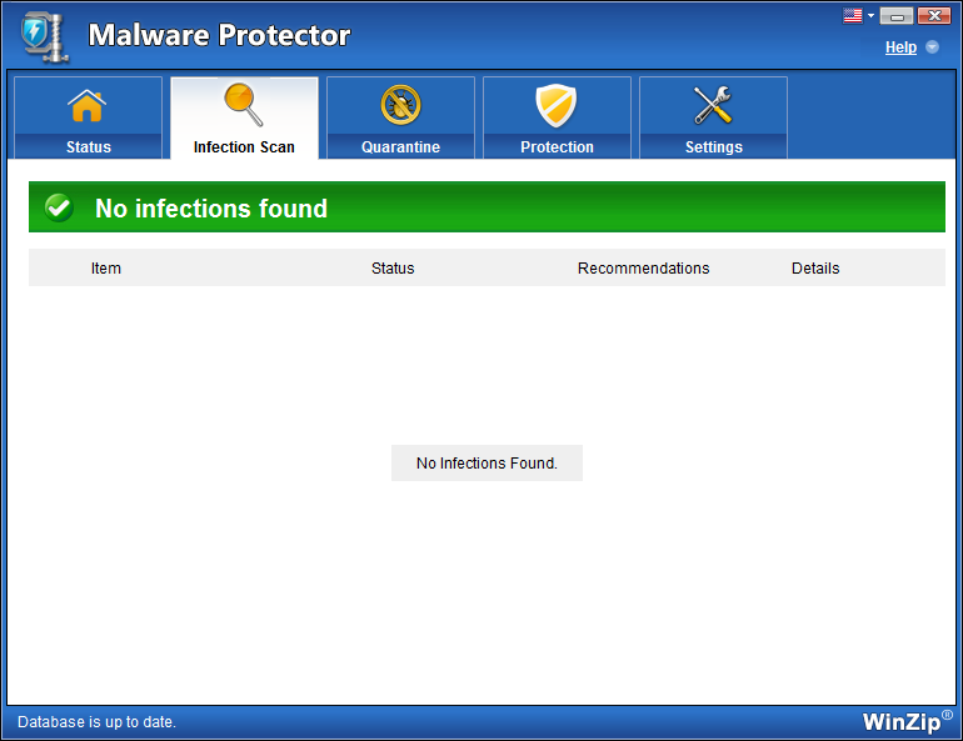Click the Status column header
This screenshot has height=741, width=963.
click(x=392, y=268)
